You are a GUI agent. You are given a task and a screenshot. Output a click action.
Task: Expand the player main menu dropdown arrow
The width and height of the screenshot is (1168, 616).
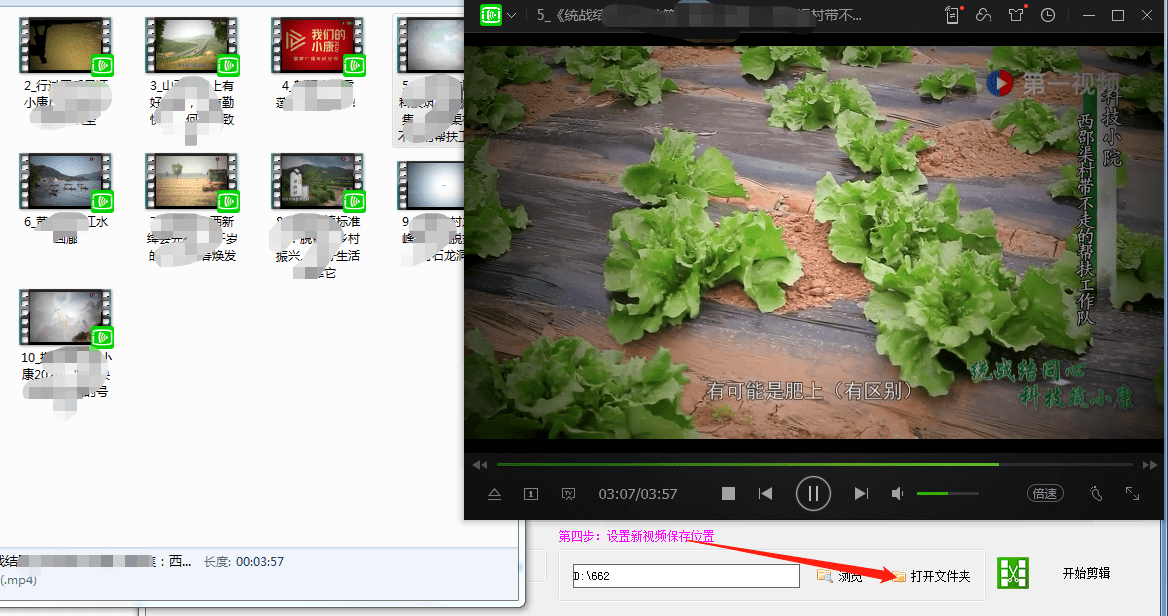pos(512,15)
